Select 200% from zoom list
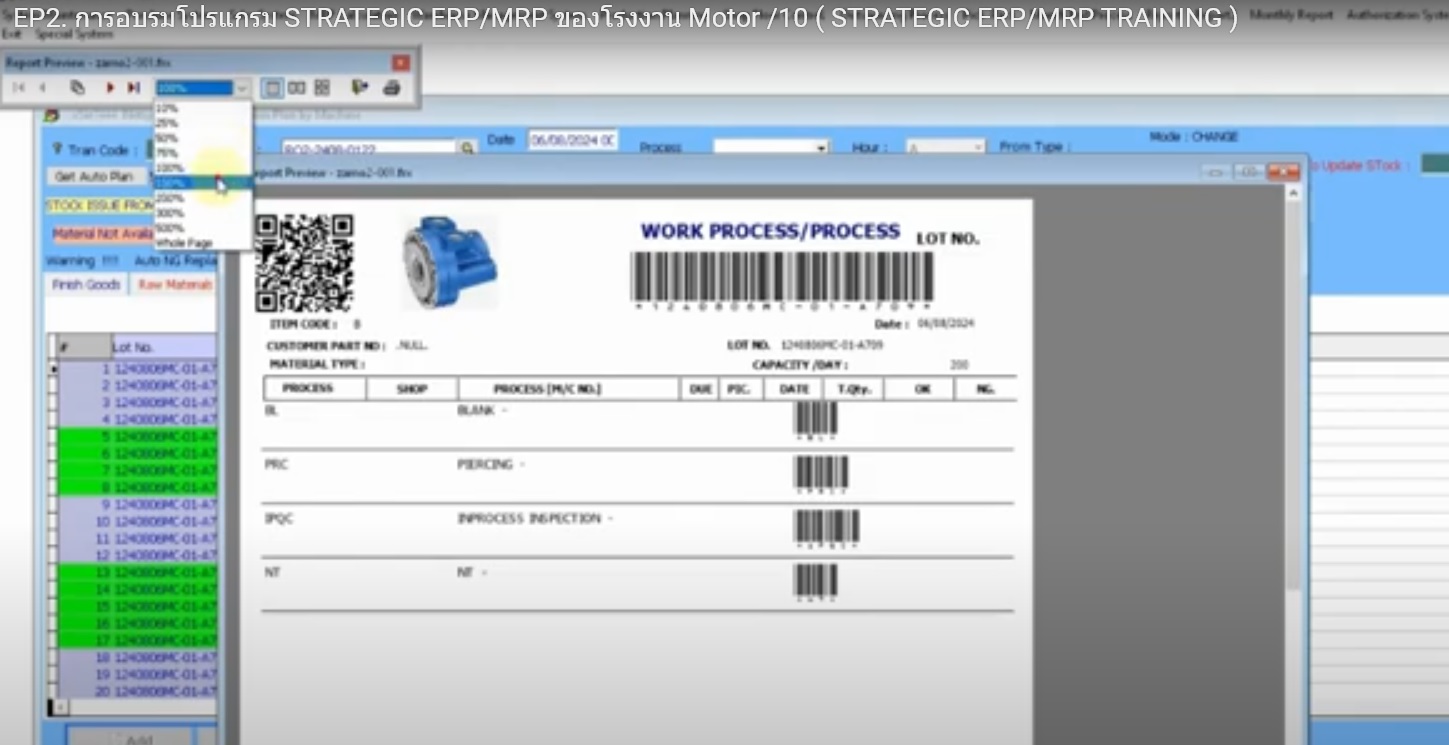This screenshot has width=1449, height=745. coord(170,198)
